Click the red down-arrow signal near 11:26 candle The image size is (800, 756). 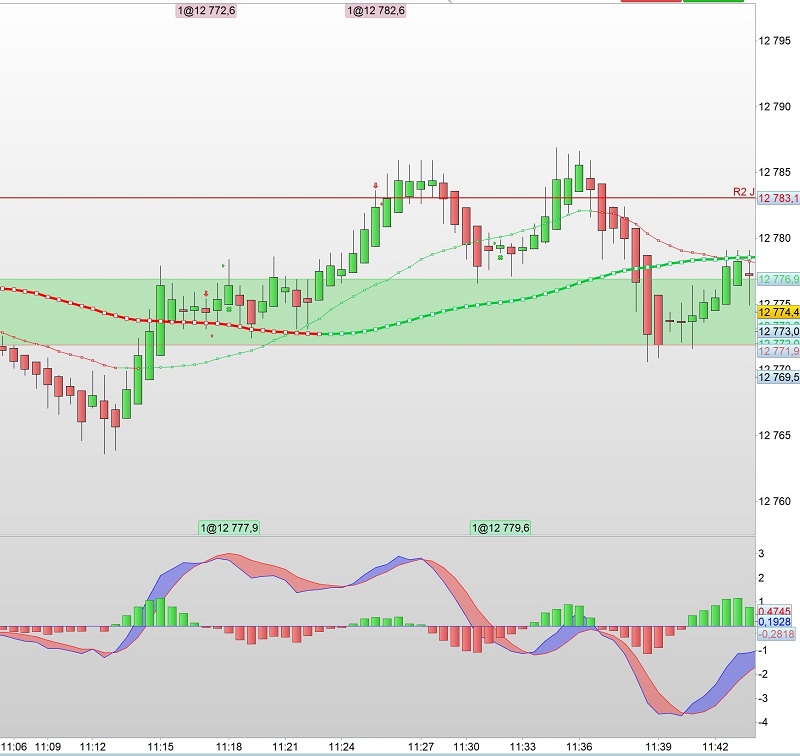coord(376,186)
